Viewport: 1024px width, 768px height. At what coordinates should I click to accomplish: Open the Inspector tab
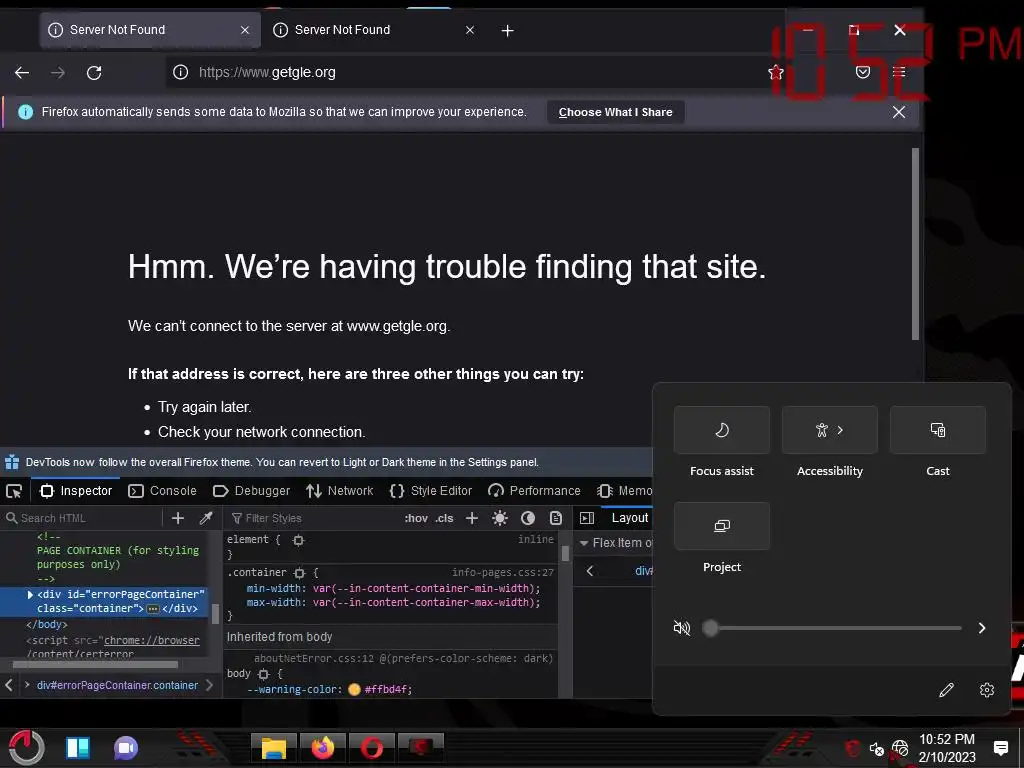pyautogui.click(x=76, y=491)
